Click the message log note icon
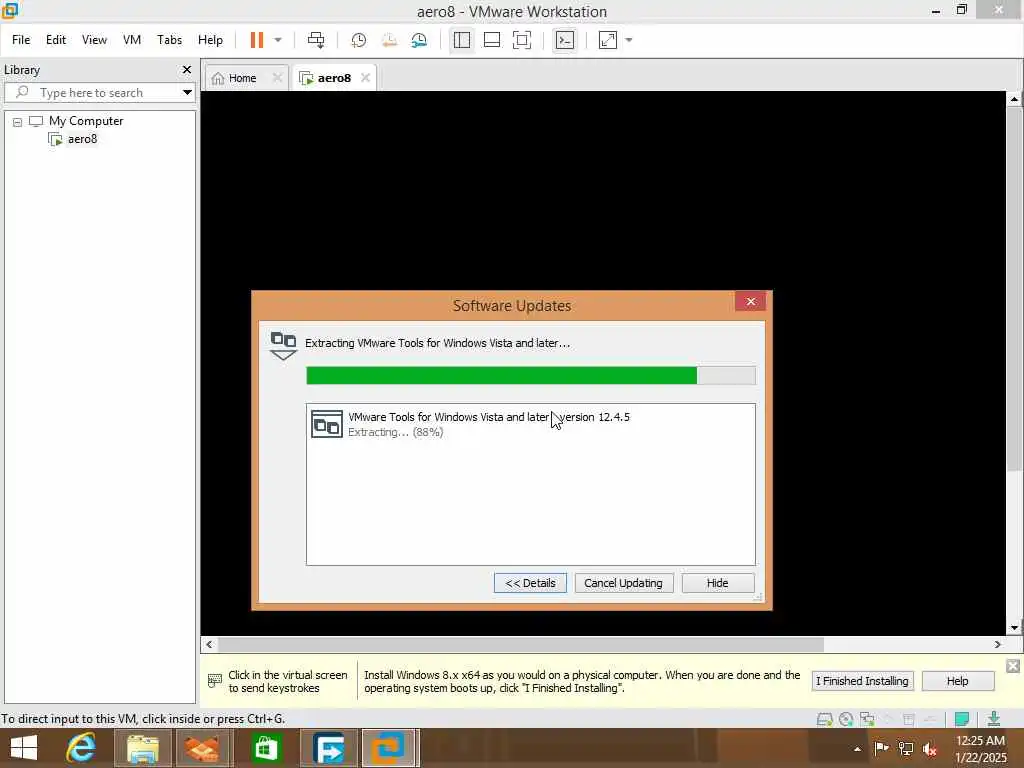The height and width of the screenshot is (768, 1024). (x=961, y=719)
